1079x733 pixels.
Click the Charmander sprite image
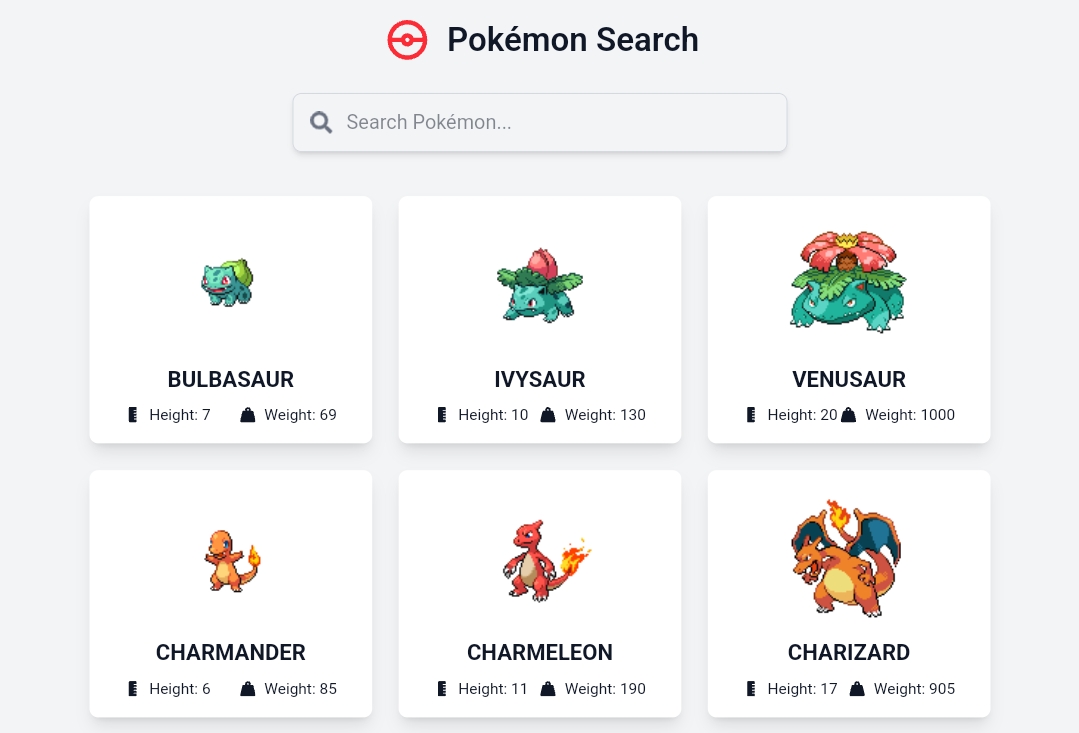(231, 560)
